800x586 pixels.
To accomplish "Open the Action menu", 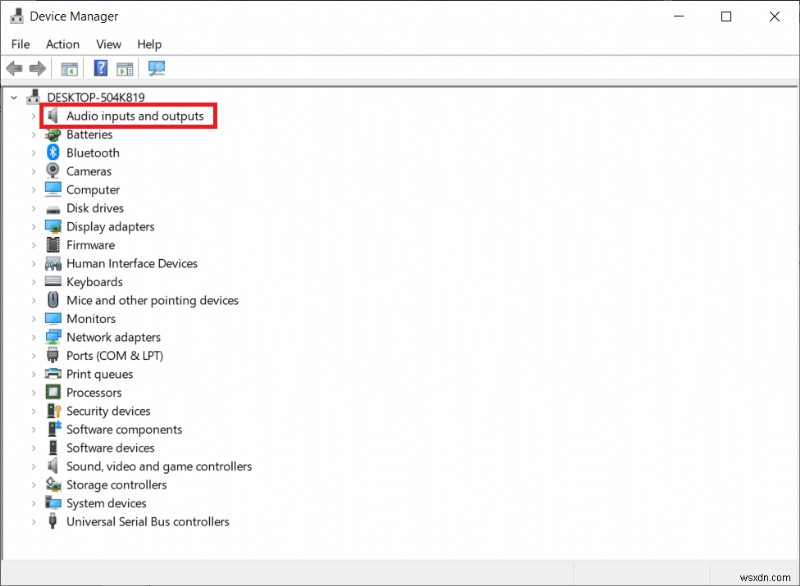I will coord(62,44).
